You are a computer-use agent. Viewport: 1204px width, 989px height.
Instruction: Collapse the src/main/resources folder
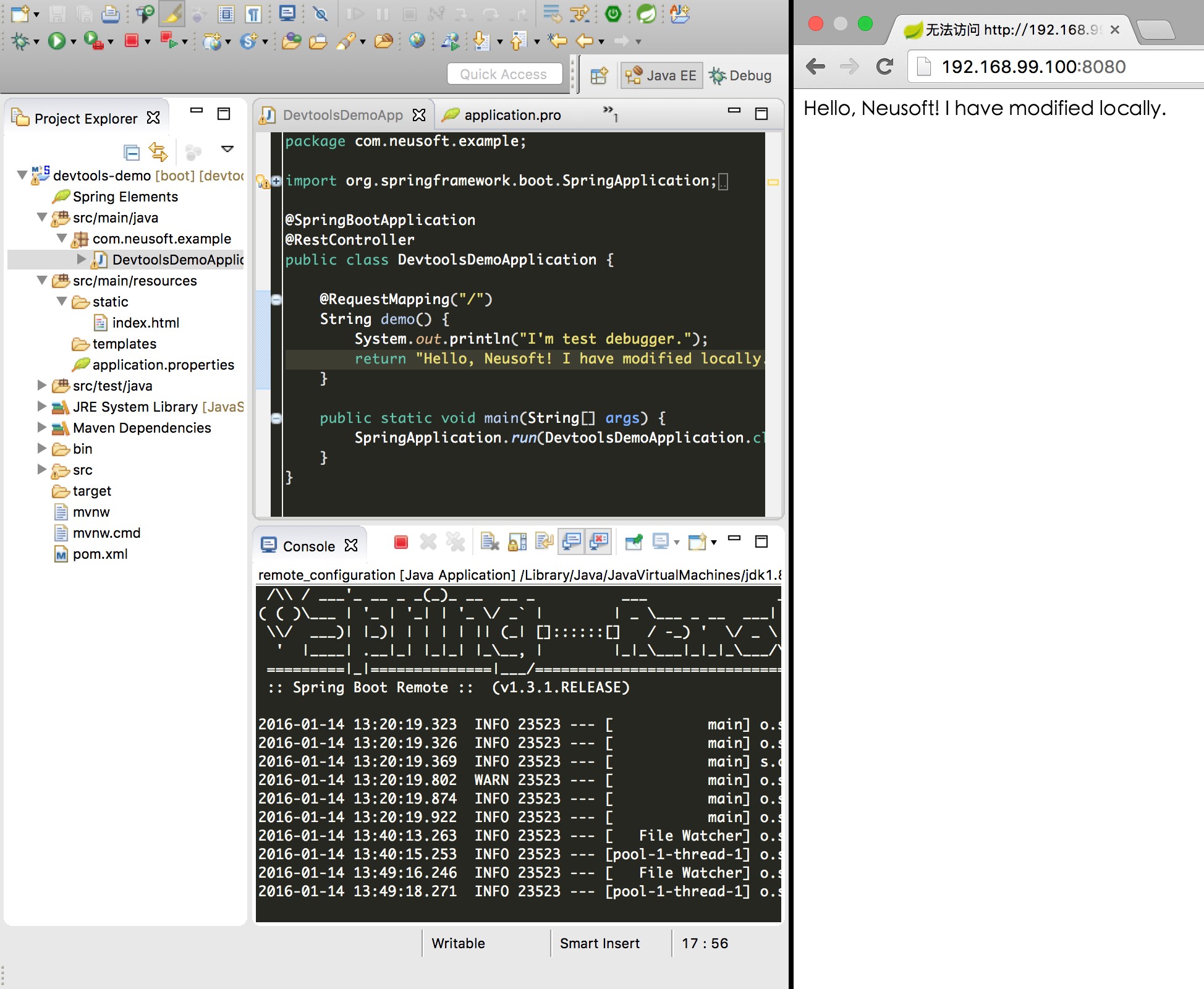pyautogui.click(x=42, y=280)
